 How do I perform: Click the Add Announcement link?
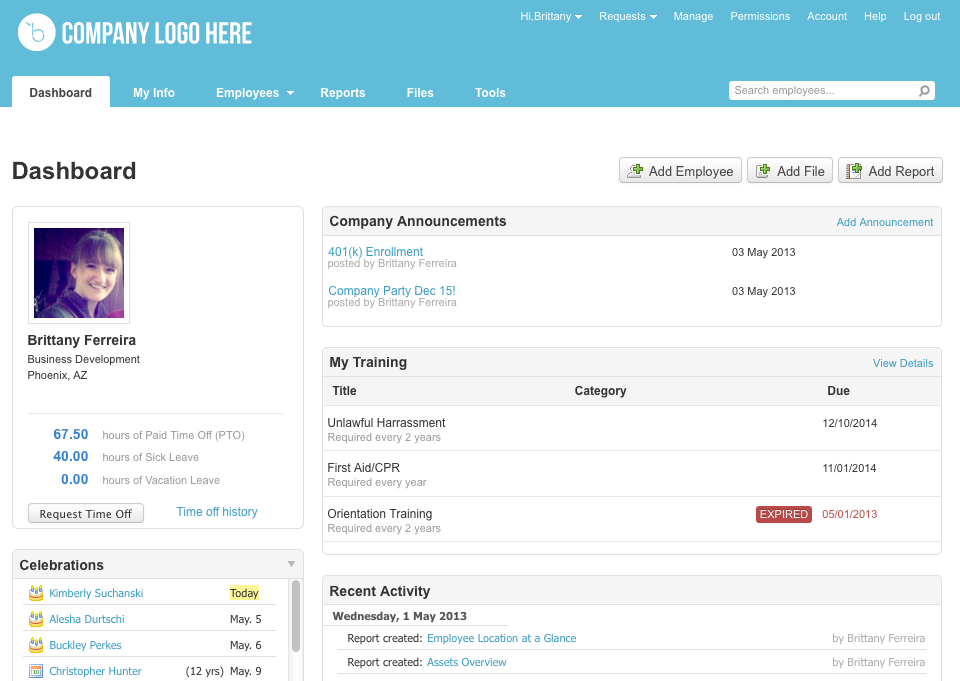point(884,222)
